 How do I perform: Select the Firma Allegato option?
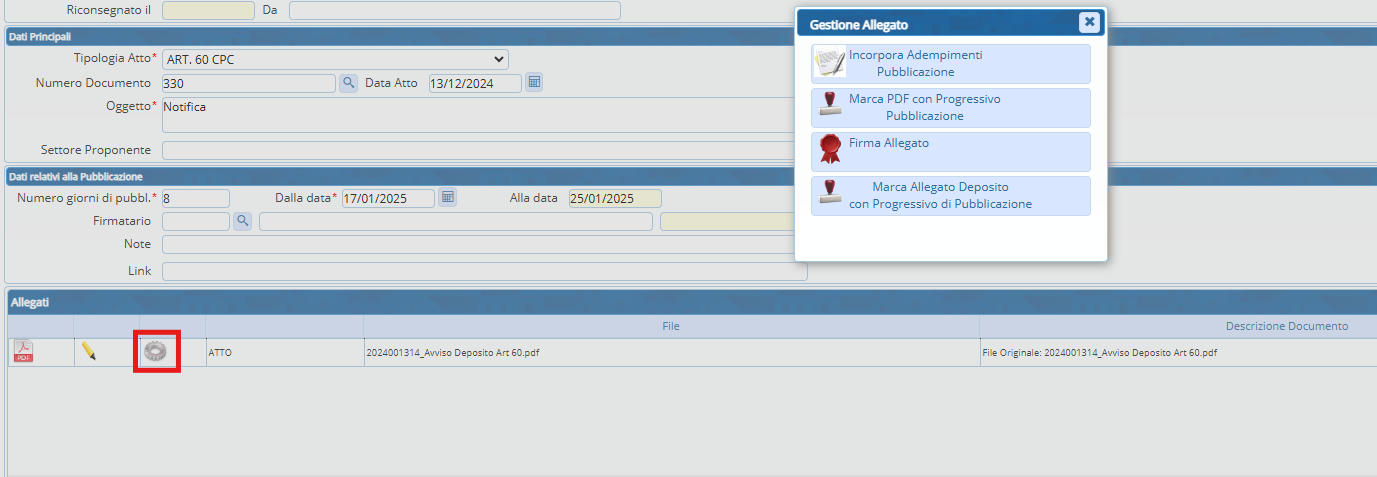click(951, 152)
